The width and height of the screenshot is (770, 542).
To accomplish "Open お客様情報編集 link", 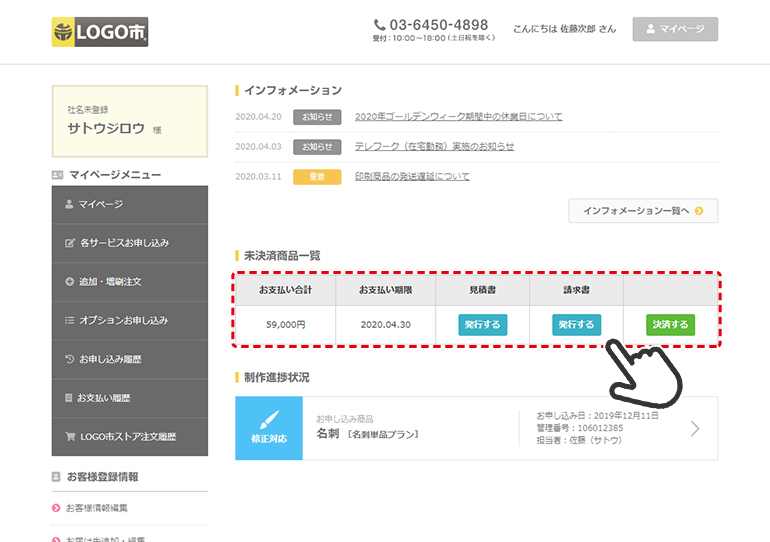I will pos(97,508).
